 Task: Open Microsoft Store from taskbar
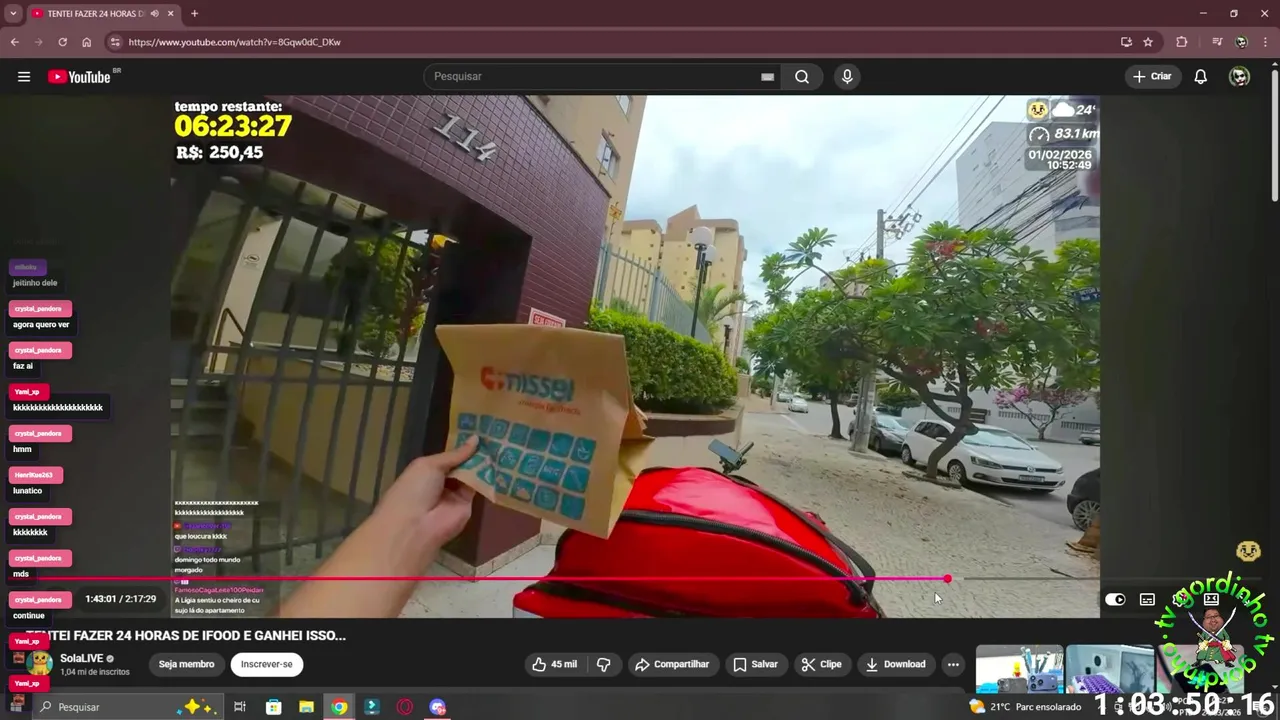(273, 707)
